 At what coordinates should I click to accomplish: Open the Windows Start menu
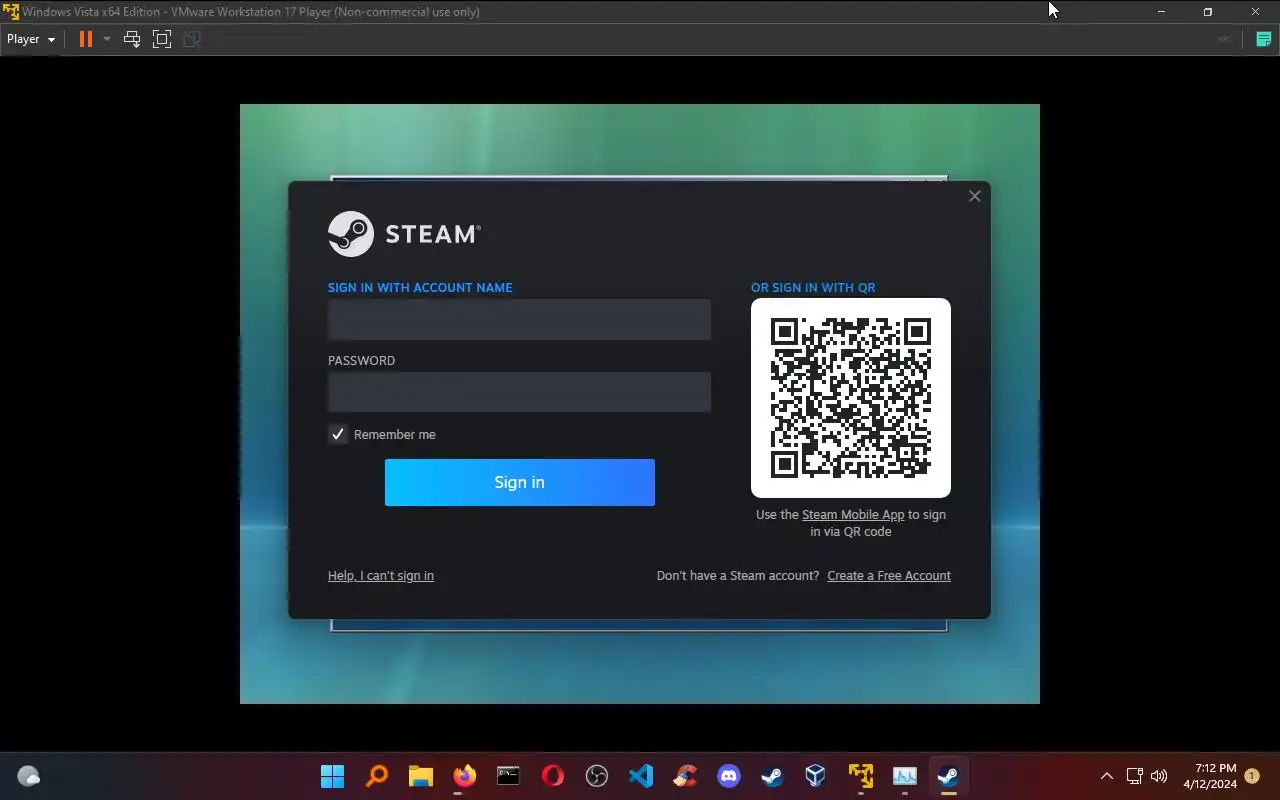point(332,776)
